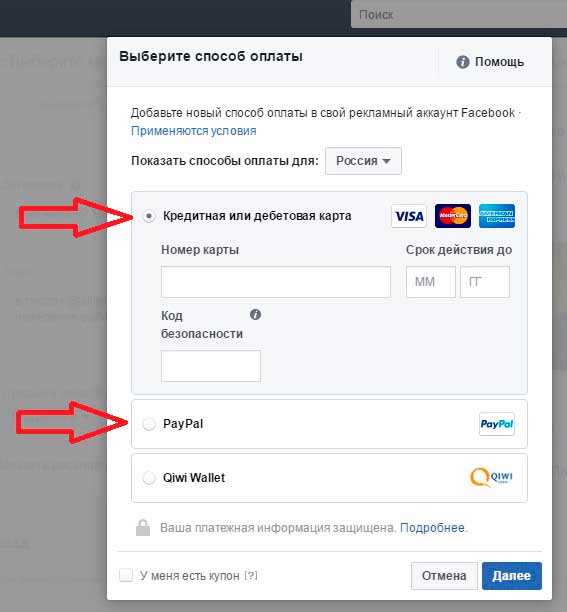Click Далее to continue

click(x=512, y=576)
